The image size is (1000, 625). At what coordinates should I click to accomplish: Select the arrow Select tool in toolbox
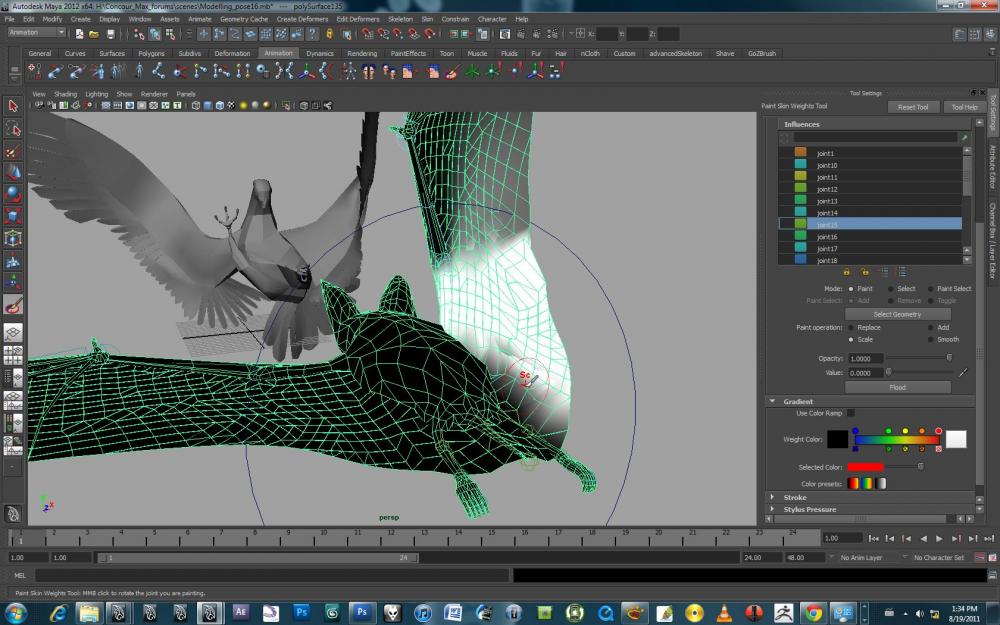coord(13,106)
